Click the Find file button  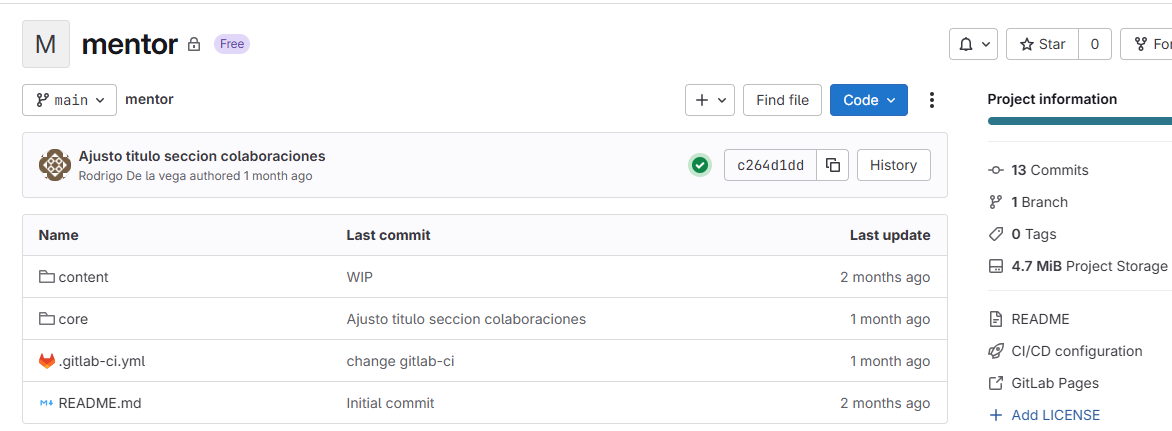(x=782, y=100)
